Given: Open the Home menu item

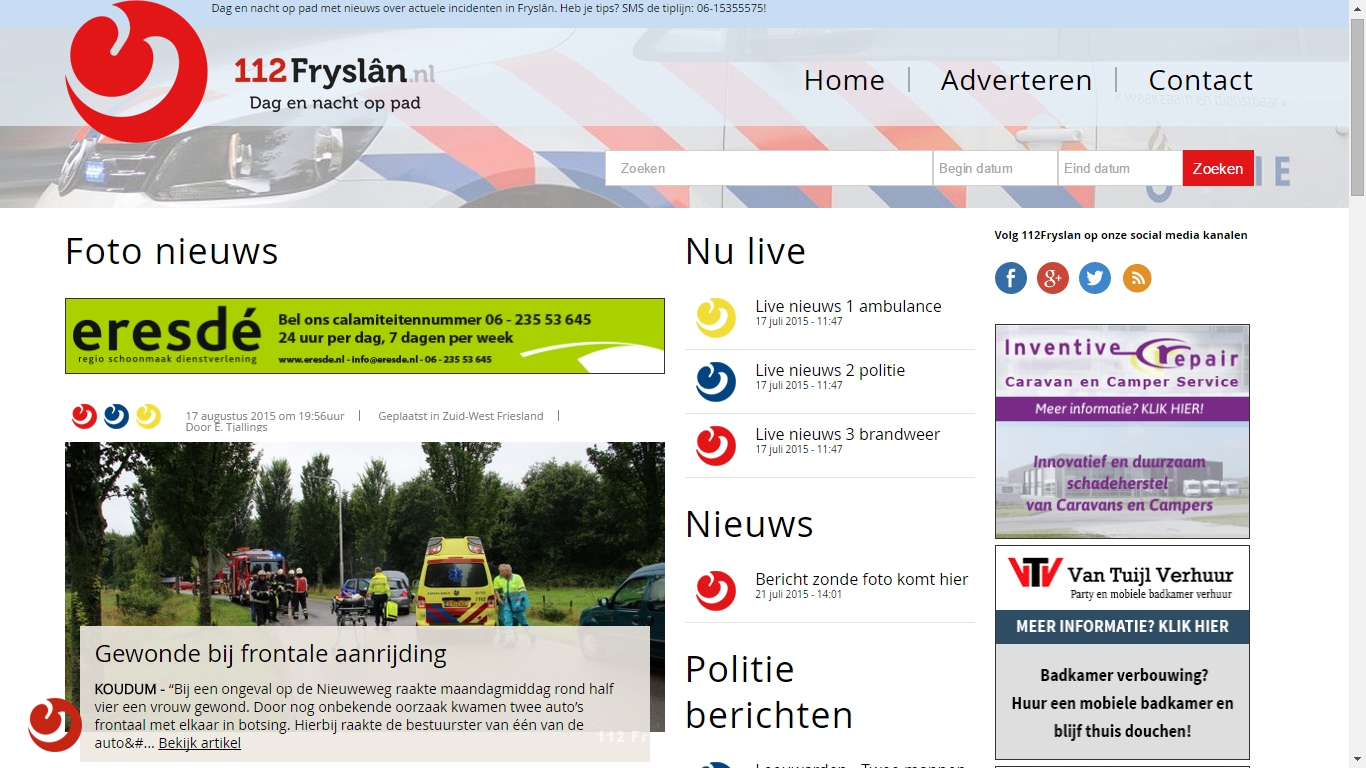Looking at the screenshot, I should coord(844,80).
